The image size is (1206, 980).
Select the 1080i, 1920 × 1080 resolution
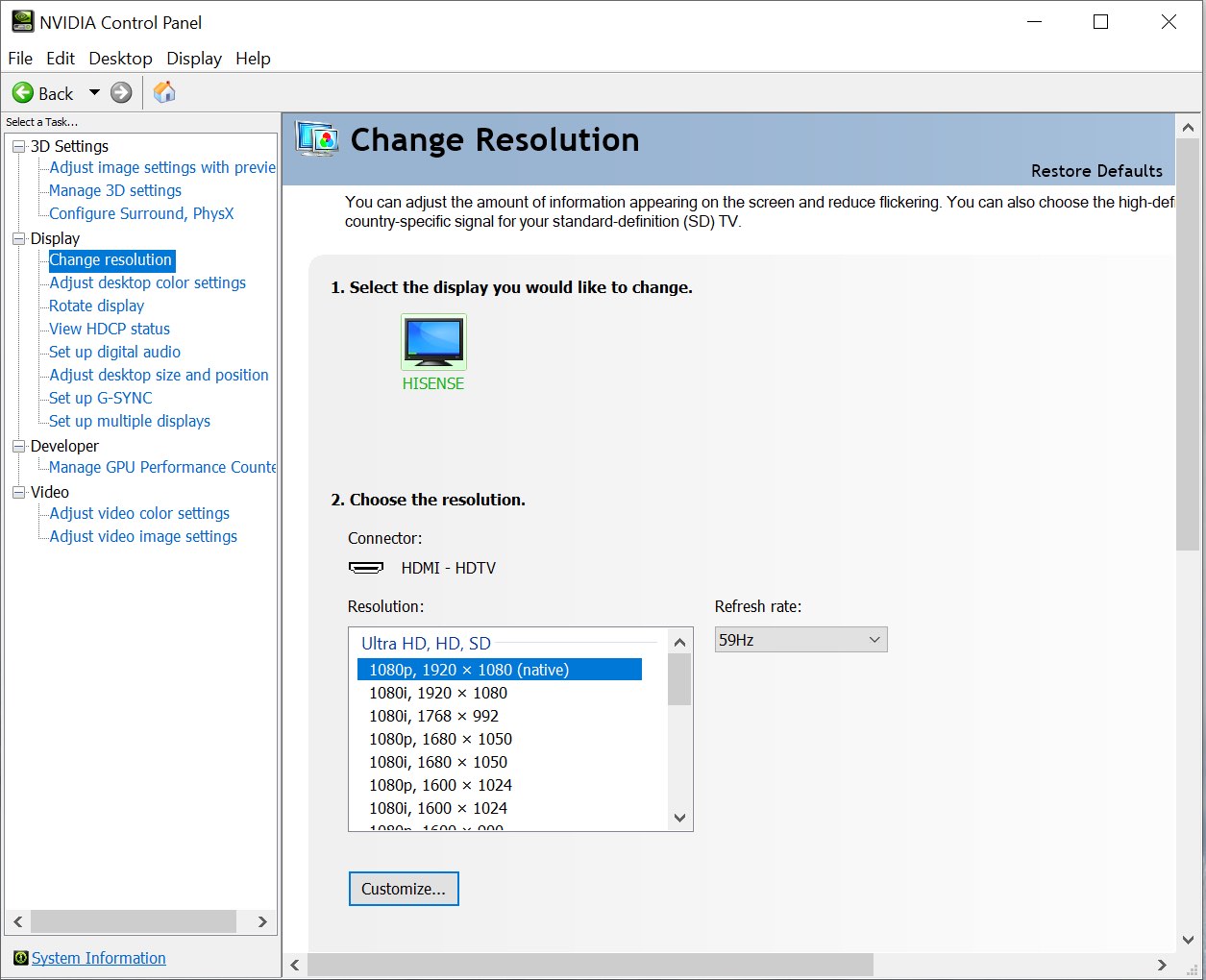tap(437, 693)
